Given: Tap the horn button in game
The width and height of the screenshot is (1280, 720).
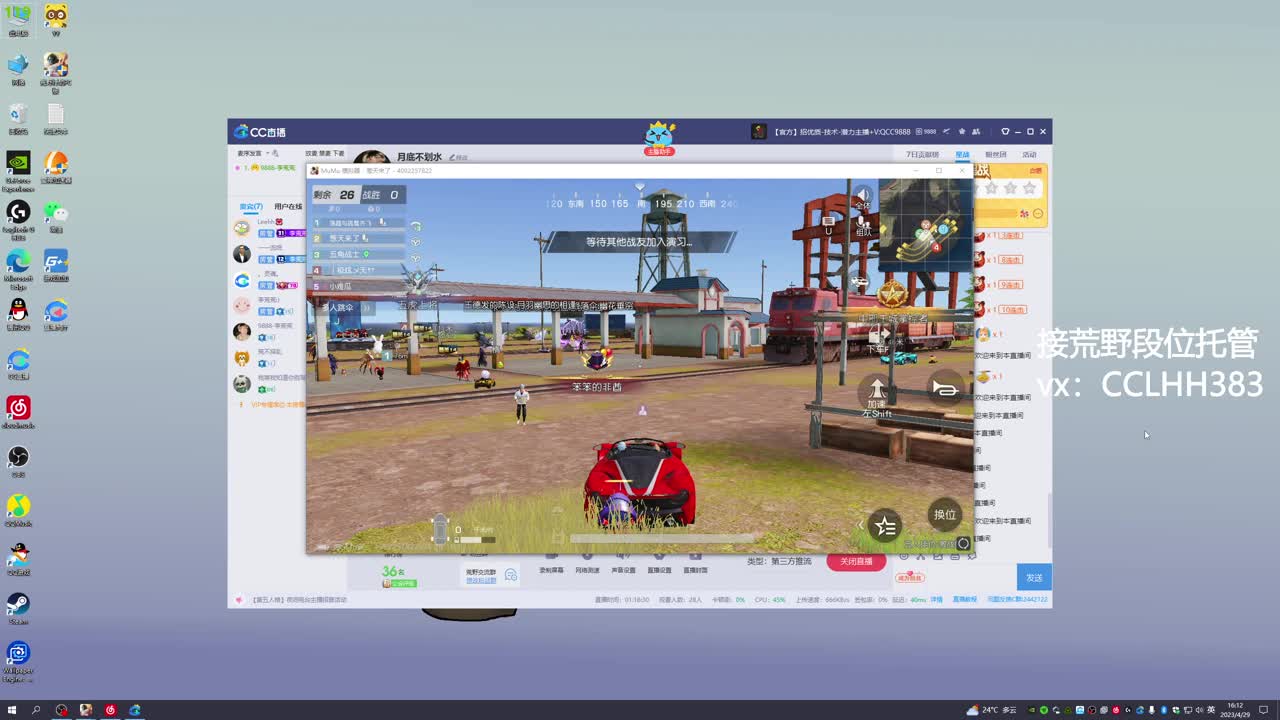Looking at the screenshot, I should 945,388.
